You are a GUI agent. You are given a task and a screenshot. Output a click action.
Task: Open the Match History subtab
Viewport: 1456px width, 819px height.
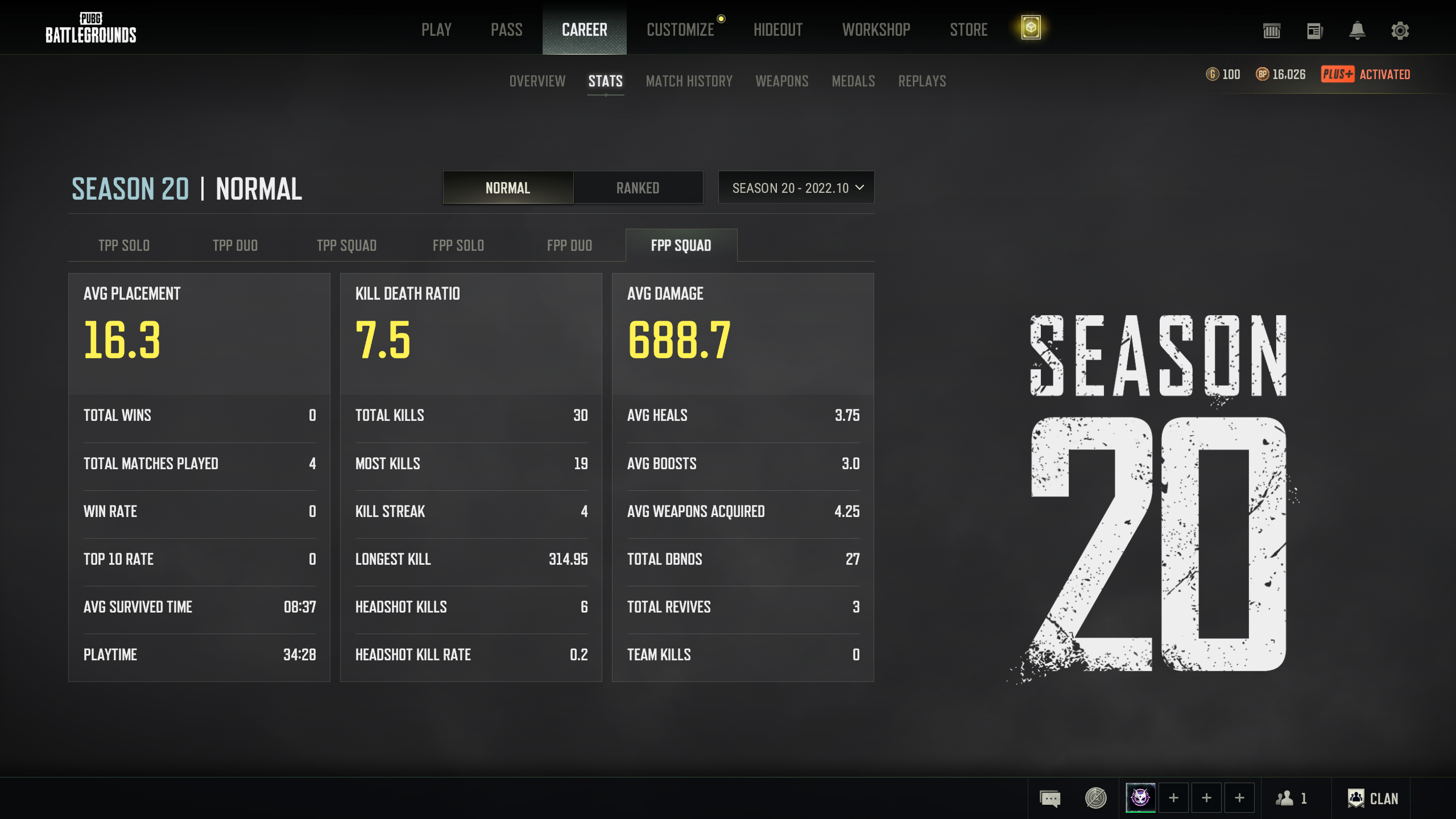click(x=689, y=81)
